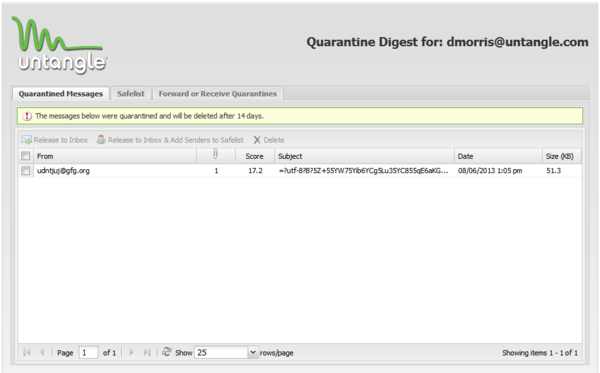Click the attachment count 1 cell
Screen dimensions: 600x373
(x=216, y=171)
